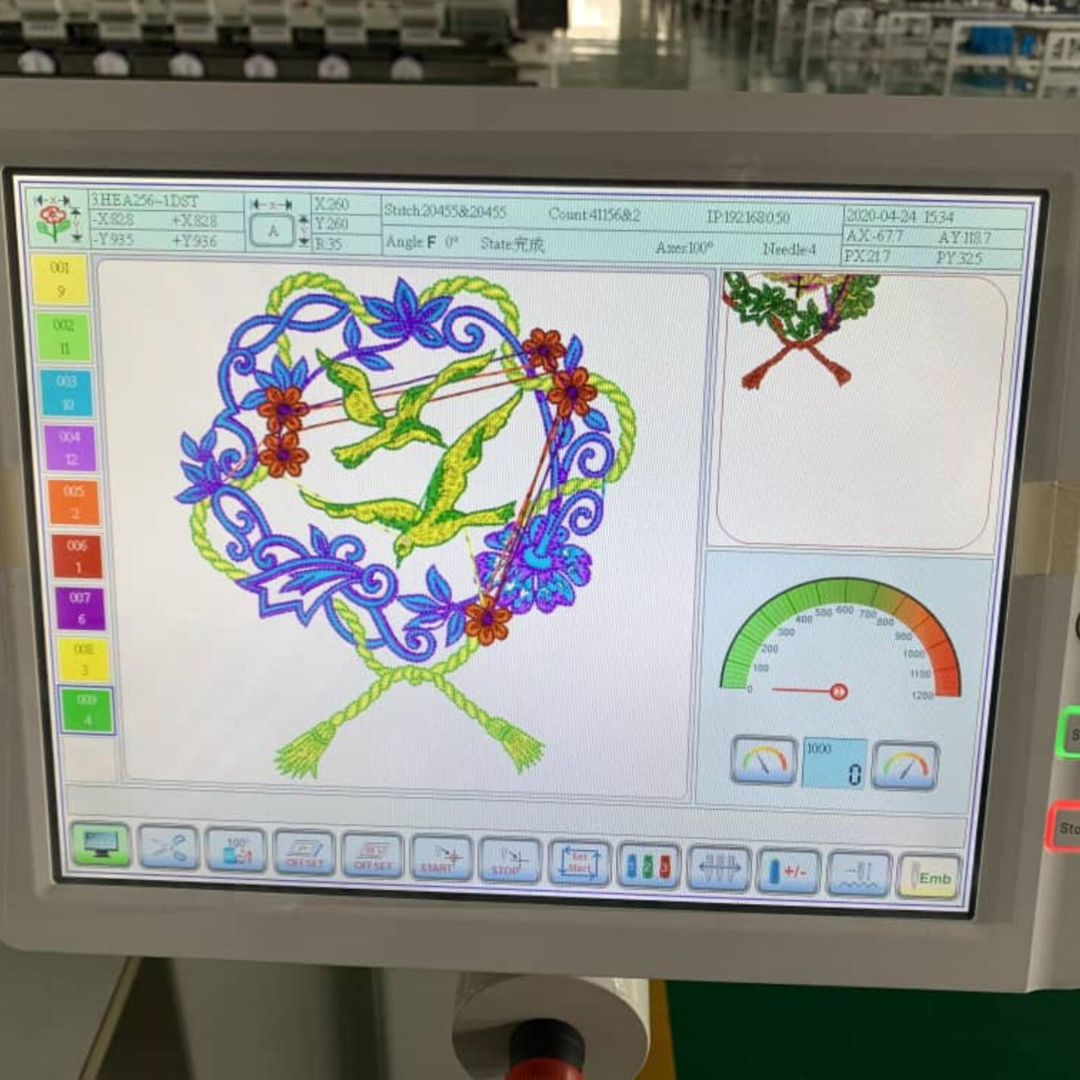This screenshot has height=1080, width=1080.
Task: Tap the thread +/- adjustment icon
Action: [789, 872]
